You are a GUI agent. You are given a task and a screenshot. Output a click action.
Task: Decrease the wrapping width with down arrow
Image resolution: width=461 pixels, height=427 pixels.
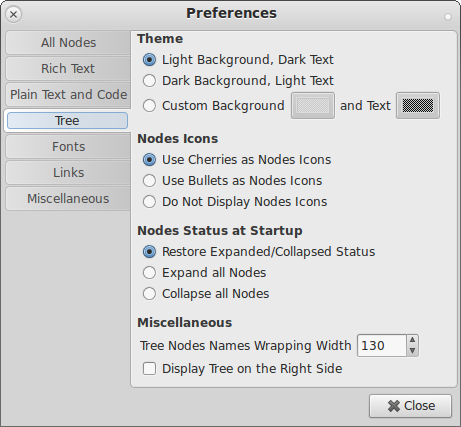(x=412, y=351)
